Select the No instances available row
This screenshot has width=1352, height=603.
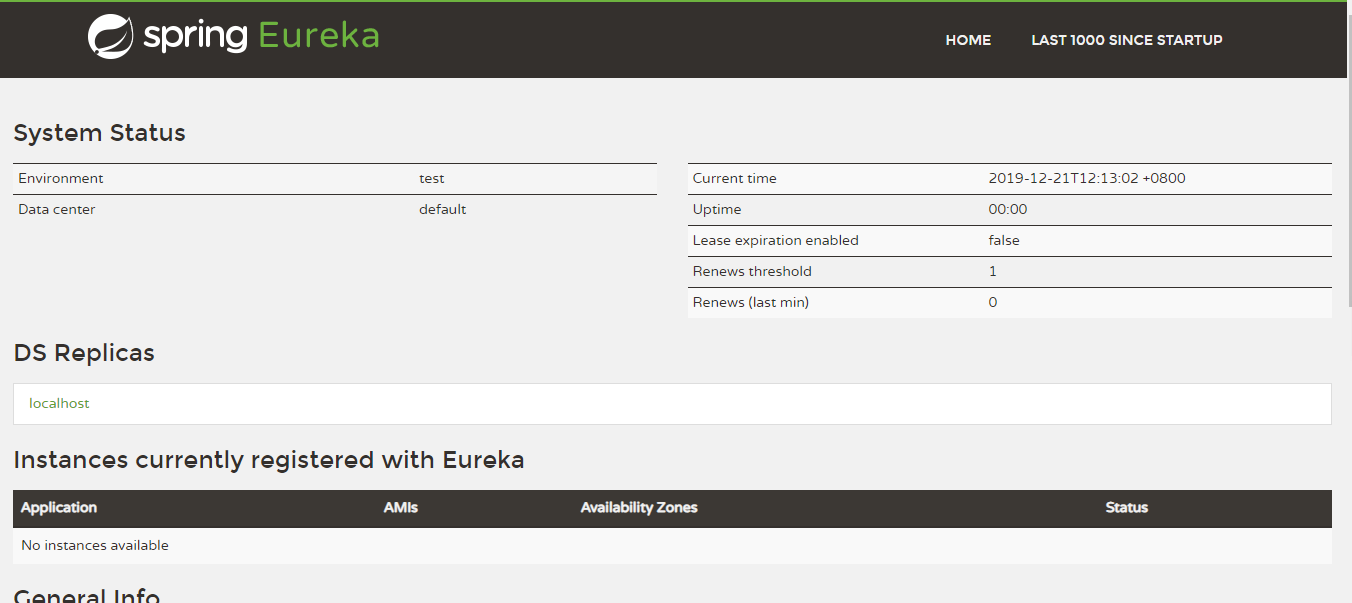coord(95,545)
